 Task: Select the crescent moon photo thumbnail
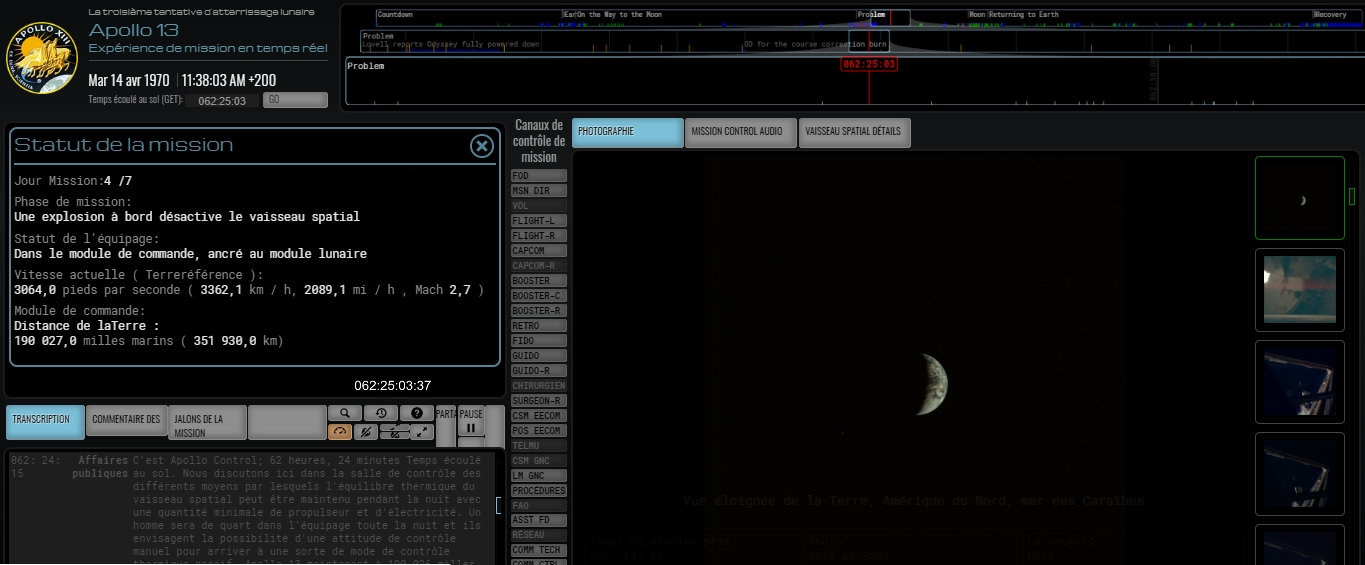1299,199
